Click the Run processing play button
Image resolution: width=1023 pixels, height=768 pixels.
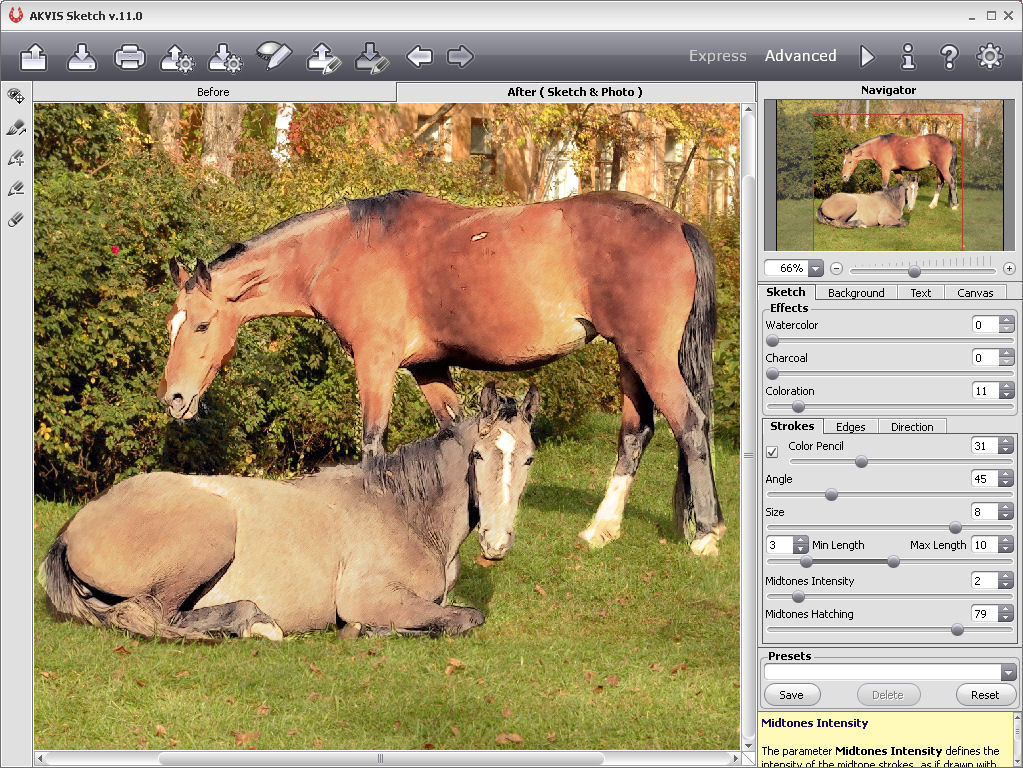[x=867, y=57]
